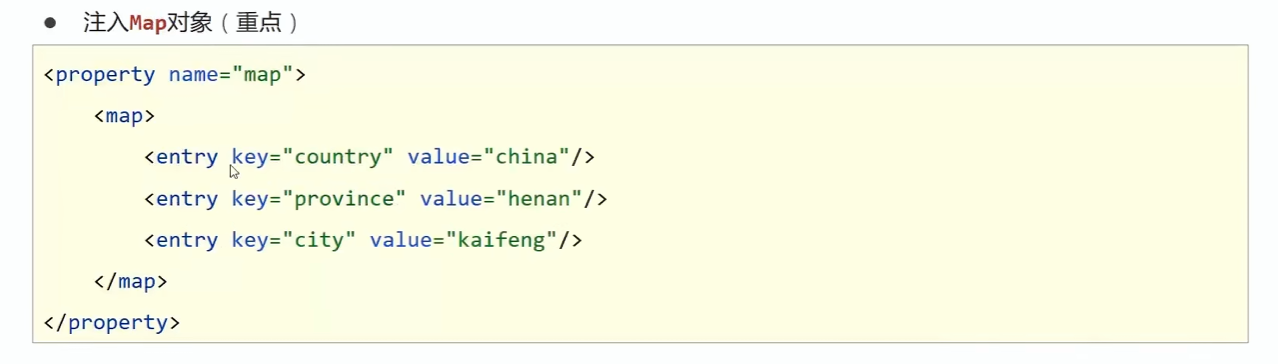Click the bullet point before the heading
The width and height of the screenshot is (1278, 364).
click(50, 21)
